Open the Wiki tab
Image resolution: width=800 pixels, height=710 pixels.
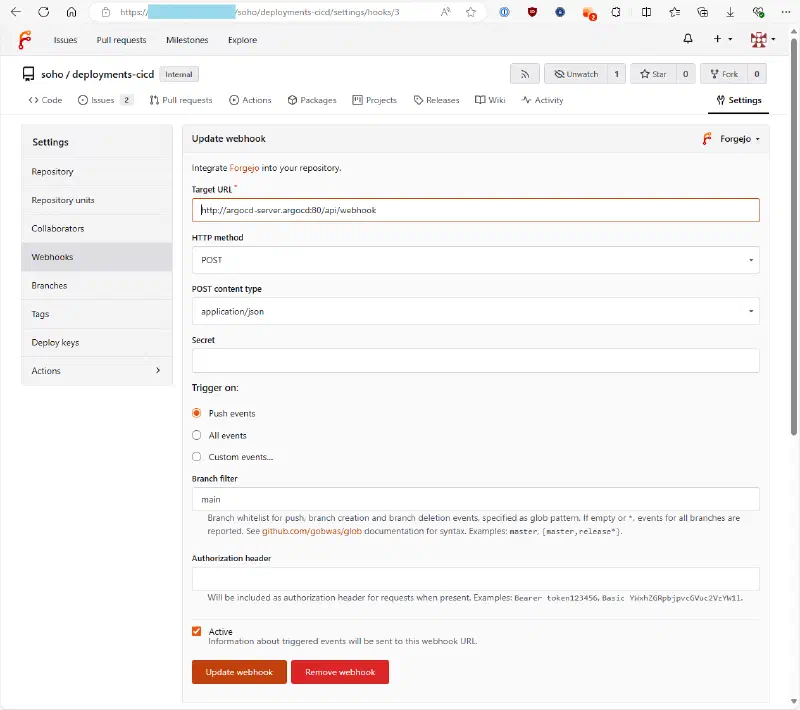pyautogui.click(x=490, y=100)
